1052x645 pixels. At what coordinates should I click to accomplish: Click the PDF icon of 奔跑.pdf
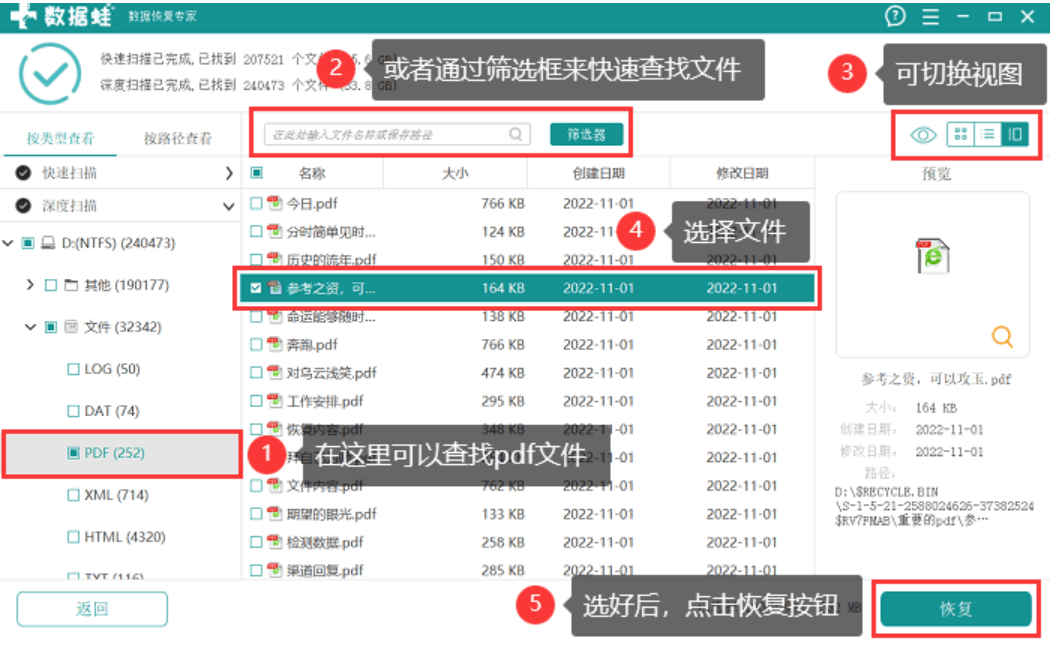tap(274, 344)
